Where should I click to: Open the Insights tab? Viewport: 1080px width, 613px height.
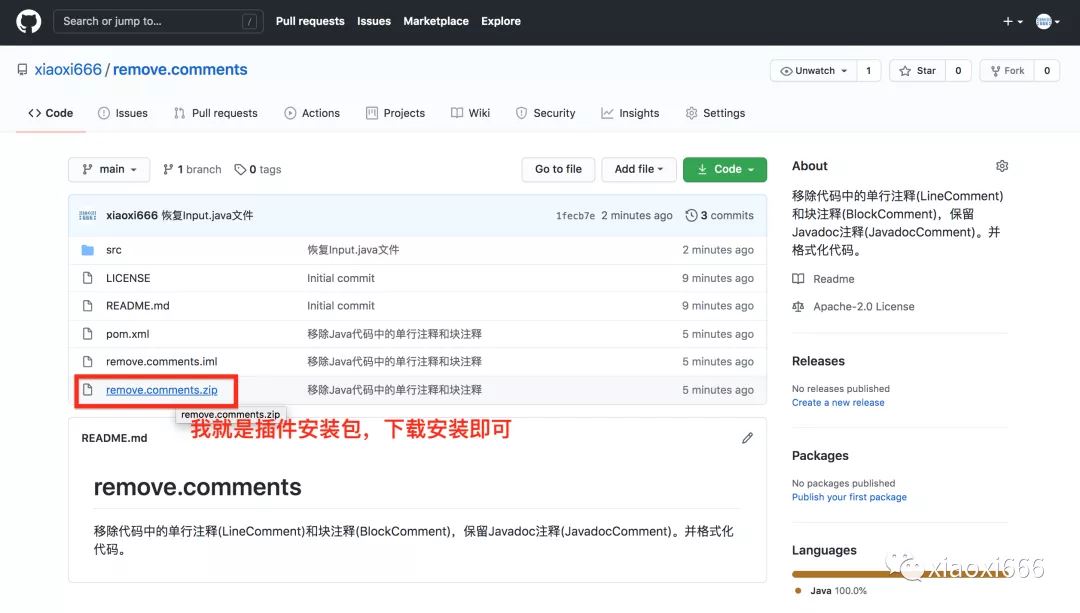[630, 113]
